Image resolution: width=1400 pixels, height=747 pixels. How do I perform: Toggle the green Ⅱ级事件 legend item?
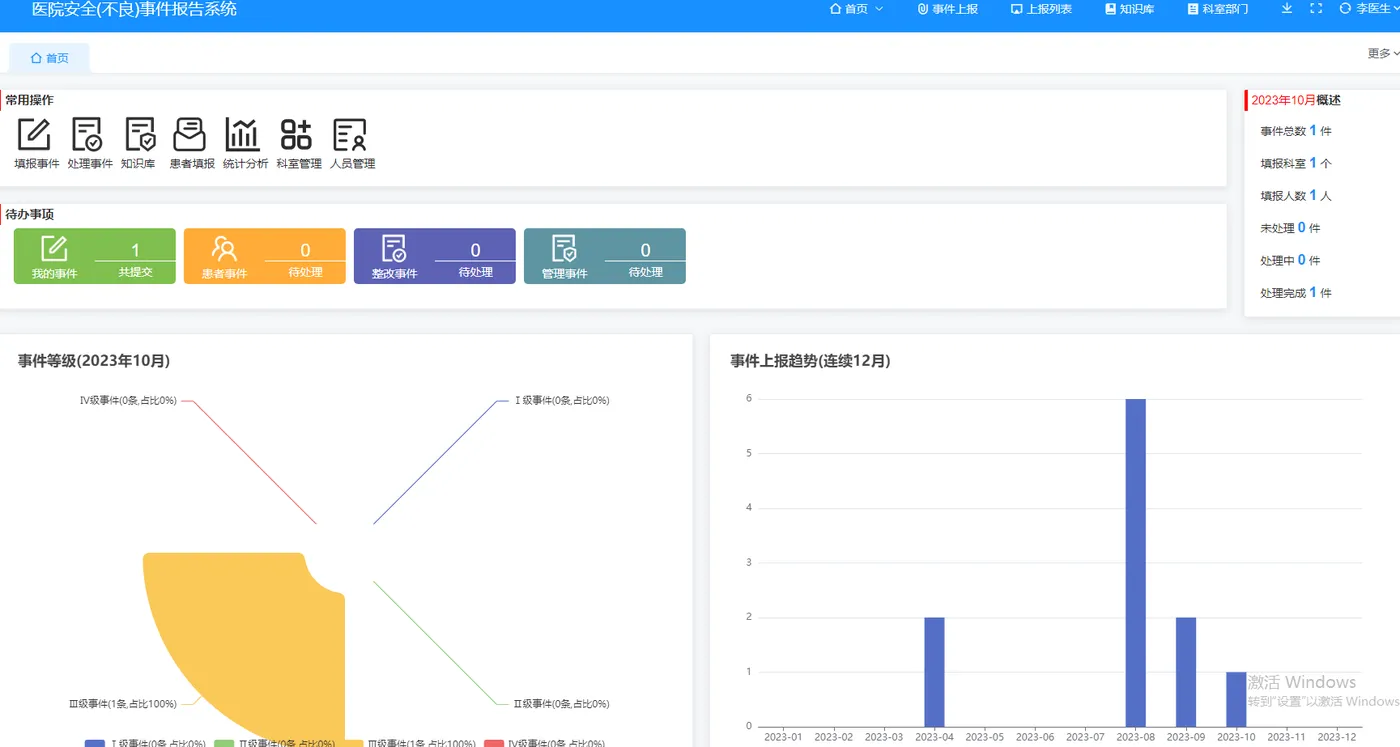pyautogui.click(x=274, y=743)
